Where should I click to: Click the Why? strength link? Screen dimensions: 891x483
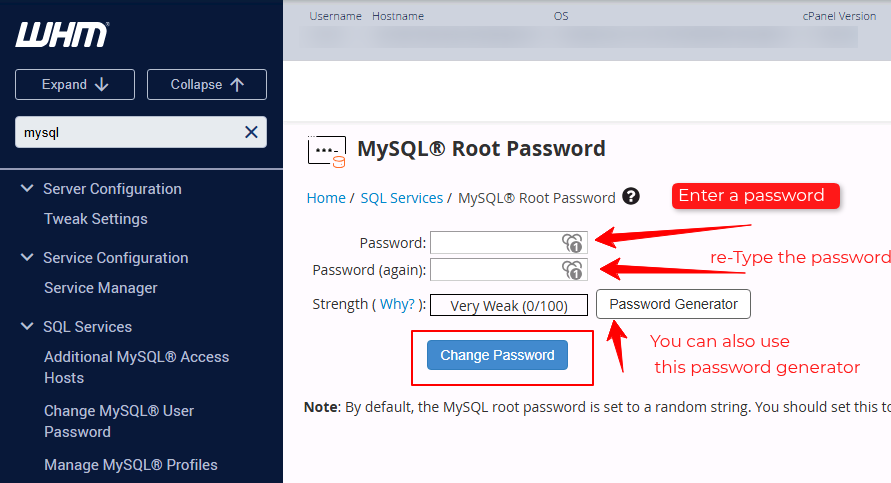point(397,304)
